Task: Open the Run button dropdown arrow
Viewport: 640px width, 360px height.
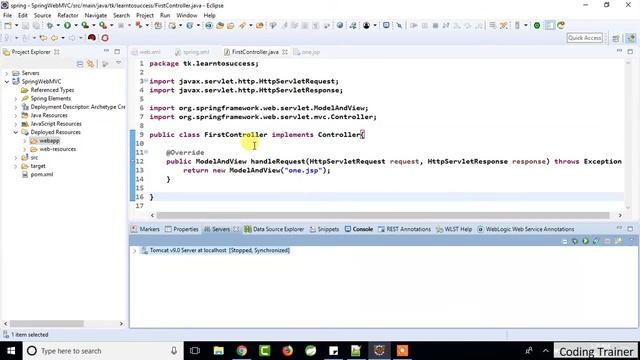Action: coord(76,25)
